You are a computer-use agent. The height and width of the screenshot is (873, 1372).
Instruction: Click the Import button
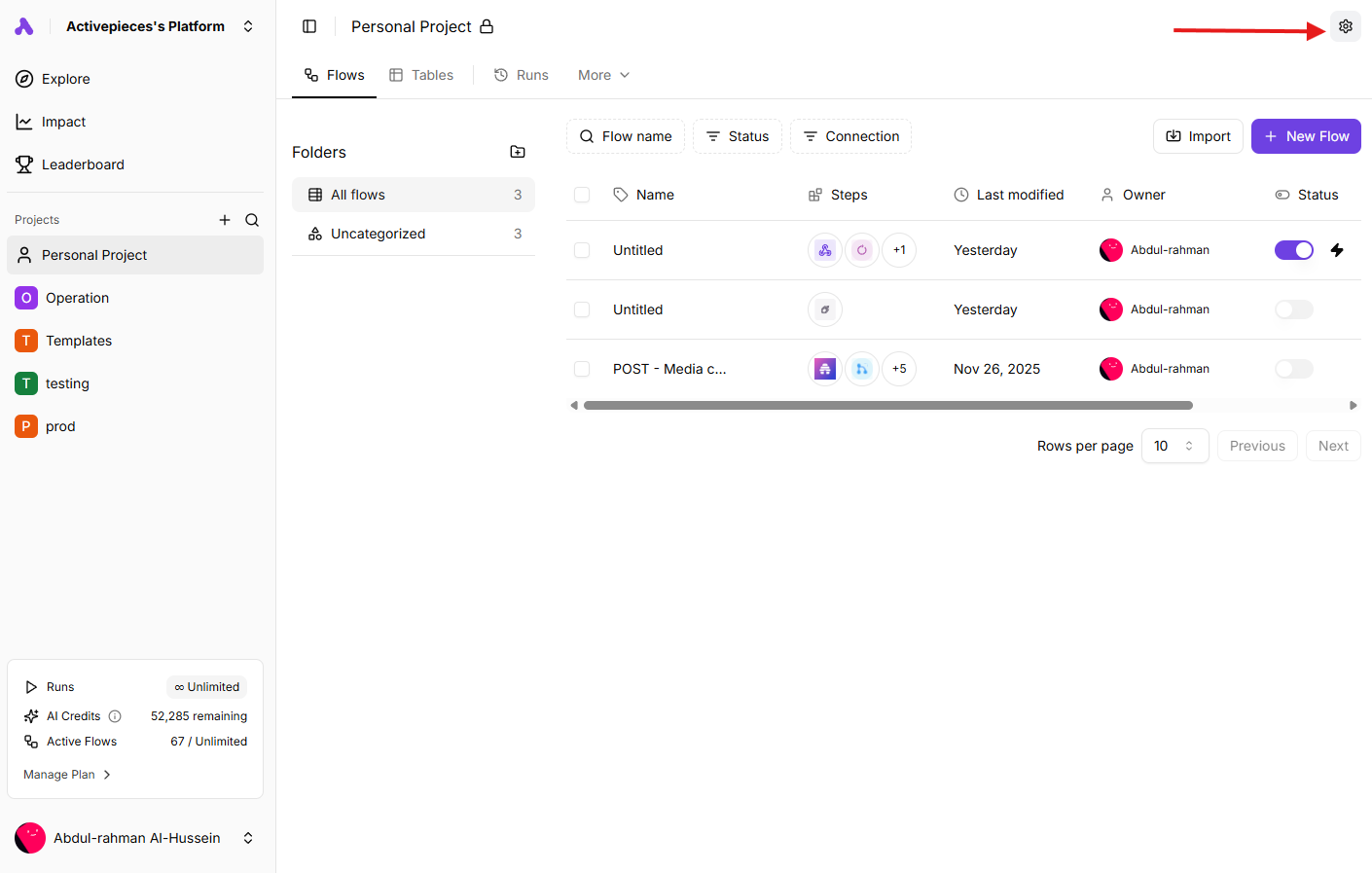point(1198,136)
